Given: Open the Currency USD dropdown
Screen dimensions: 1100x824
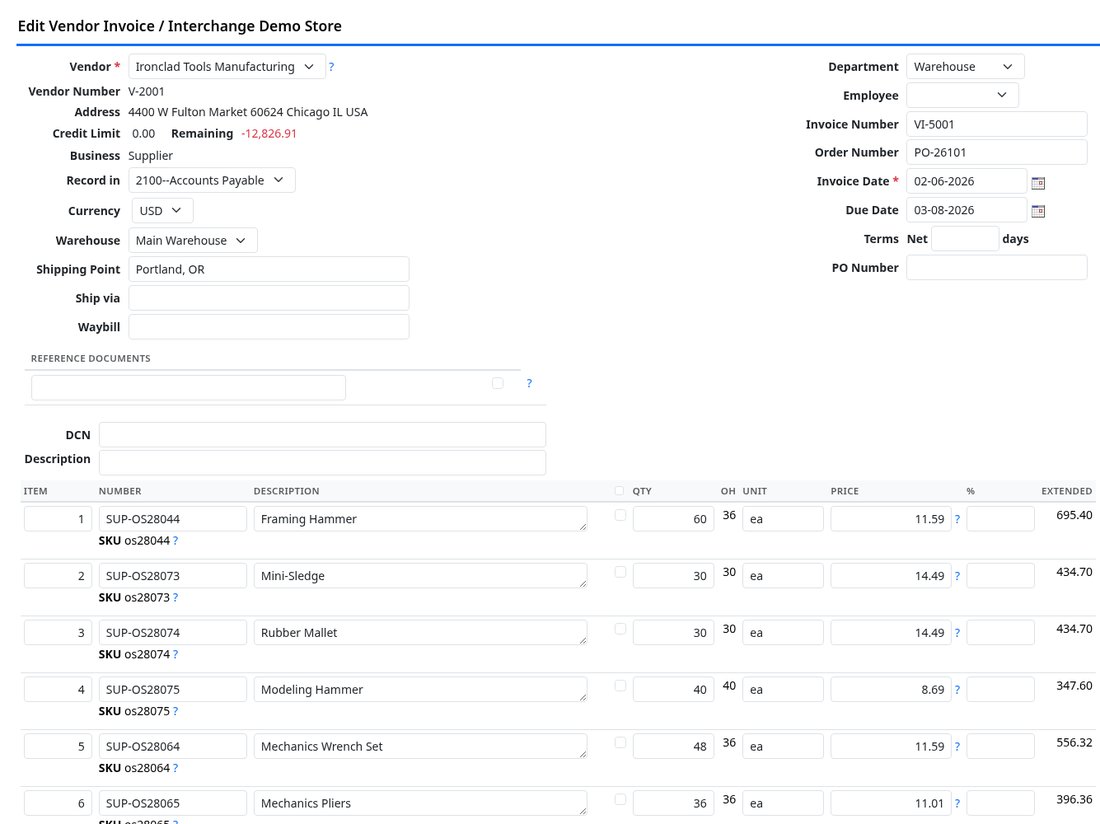Looking at the screenshot, I should pos(162,210).
